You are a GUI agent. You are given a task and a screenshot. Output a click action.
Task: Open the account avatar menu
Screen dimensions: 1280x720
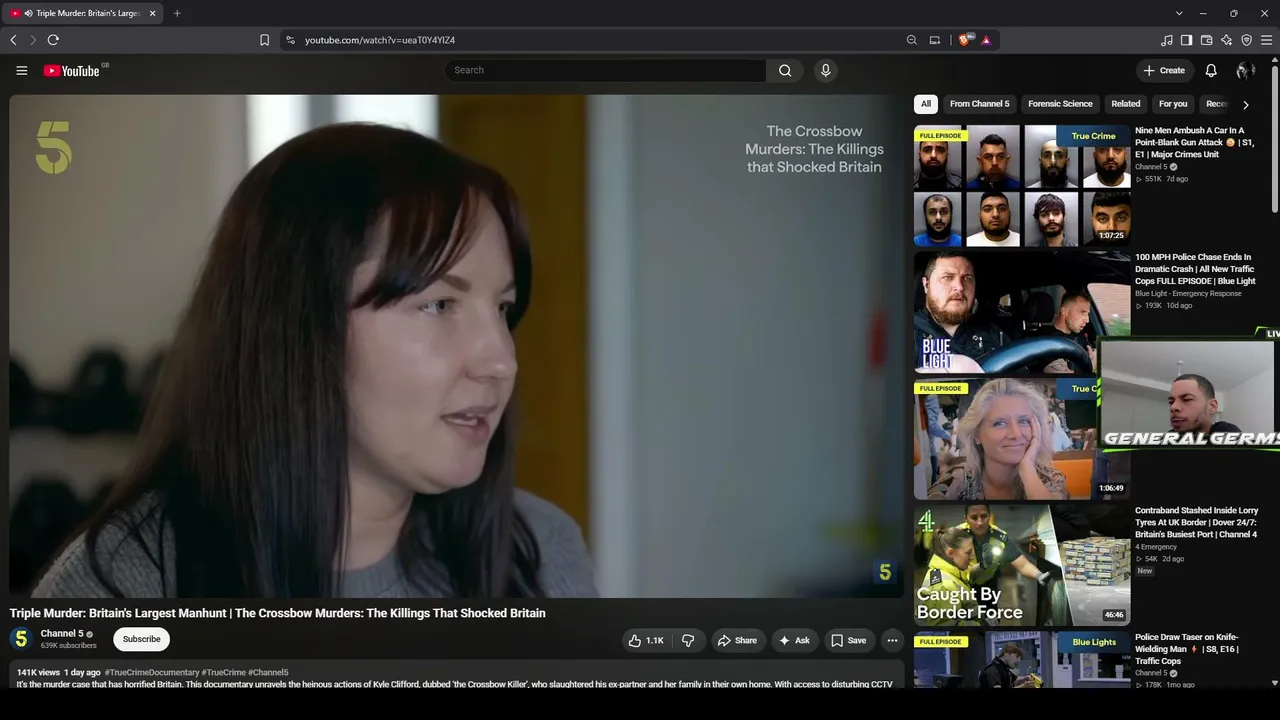click(1245, 71)
